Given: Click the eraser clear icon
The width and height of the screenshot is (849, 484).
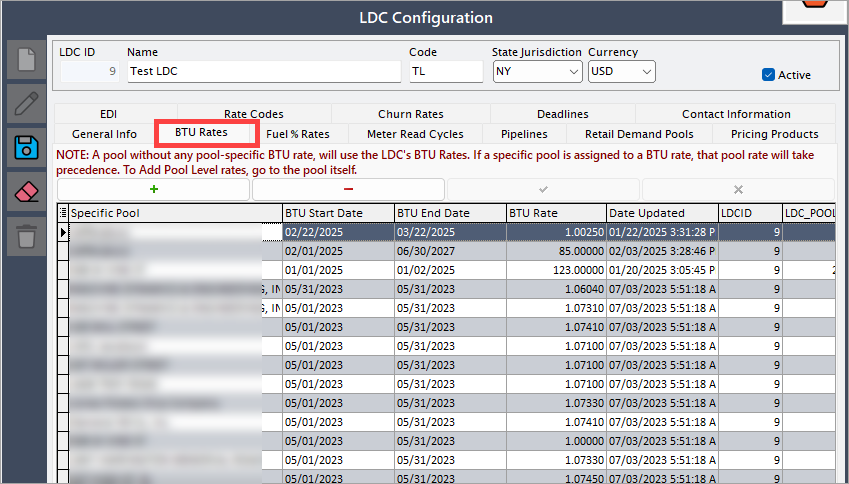Looking at the screenshot, I should (x=26, y=192).
